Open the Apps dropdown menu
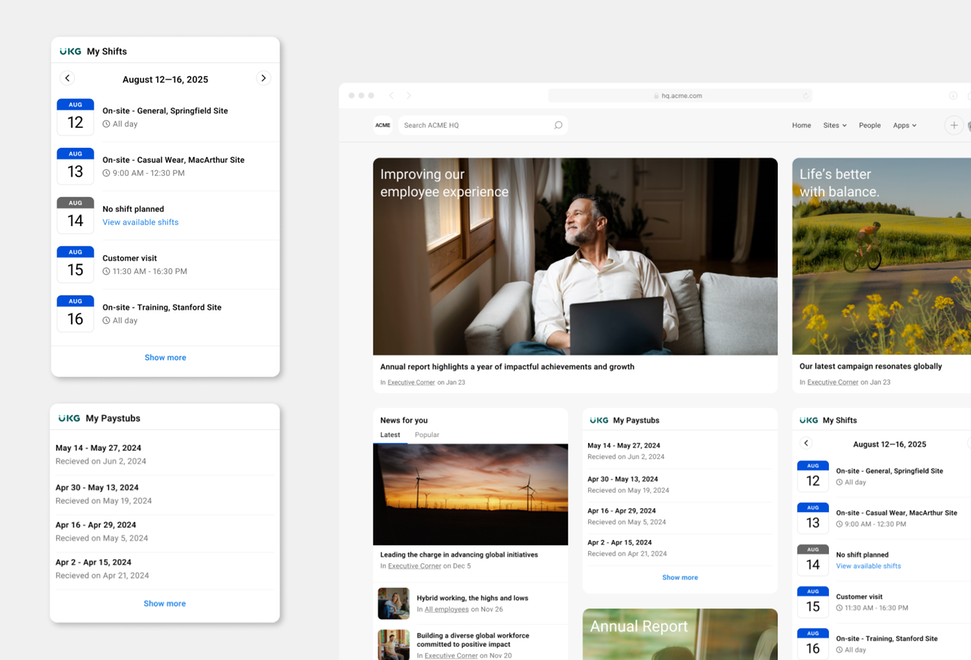The image size is (971, 660). tap(904, 125)
